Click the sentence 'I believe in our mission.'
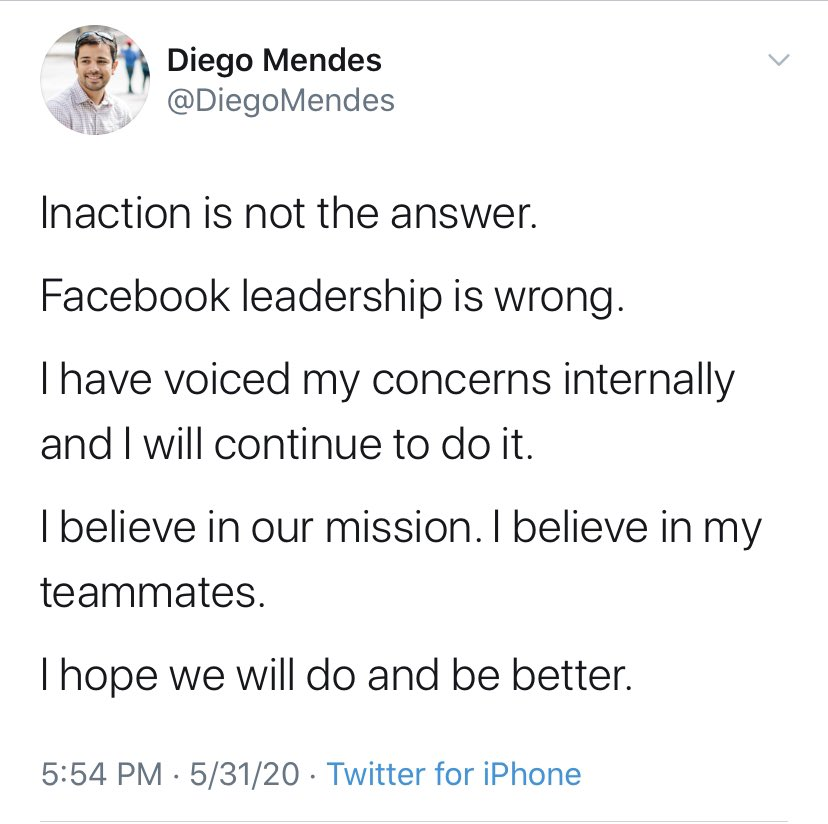 (262, 528)
